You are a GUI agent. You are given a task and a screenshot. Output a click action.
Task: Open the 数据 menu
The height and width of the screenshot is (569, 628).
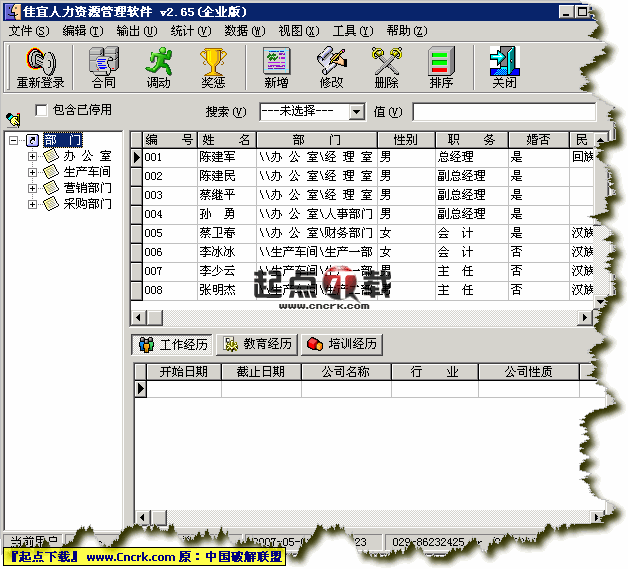coord(244,31)
